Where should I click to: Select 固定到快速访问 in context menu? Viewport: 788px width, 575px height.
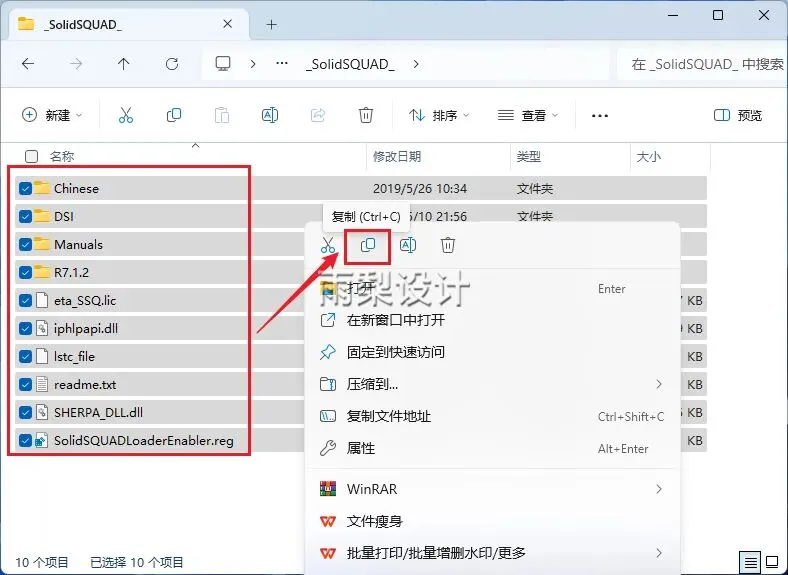pyautogui.click(x=492, y=352)
